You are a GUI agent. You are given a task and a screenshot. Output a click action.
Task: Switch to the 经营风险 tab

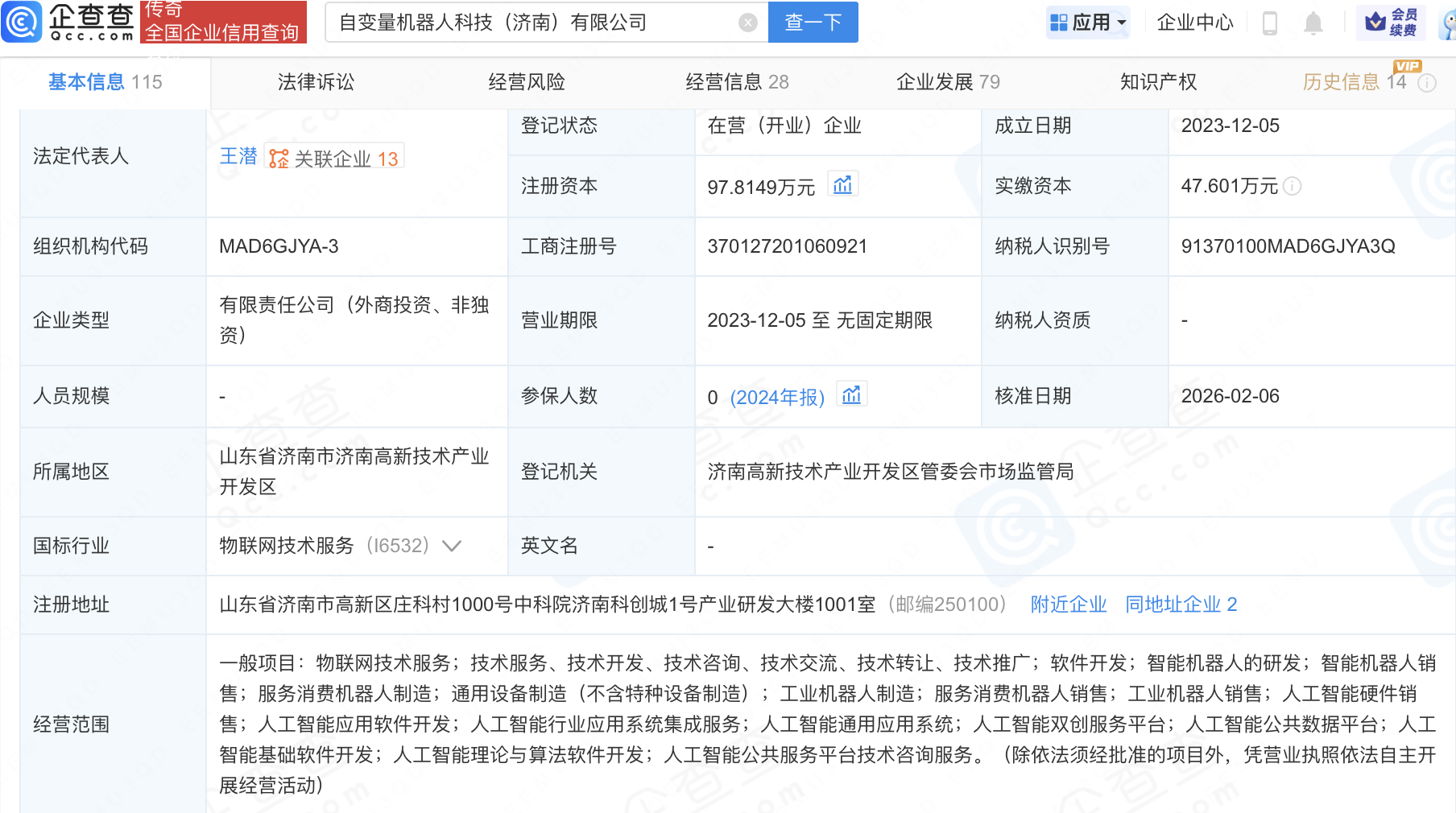[527, 82]
